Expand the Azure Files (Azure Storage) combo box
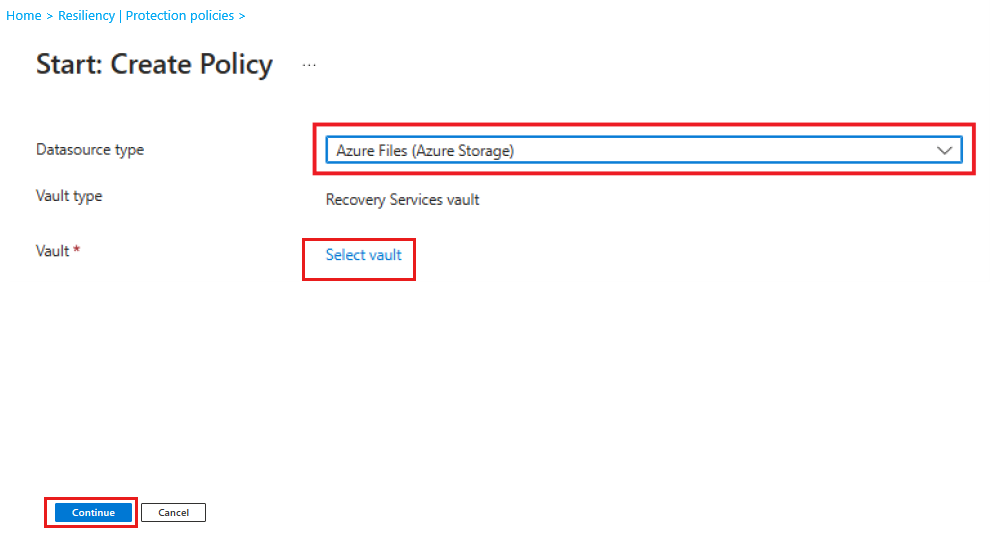 [x=642, y=150]
